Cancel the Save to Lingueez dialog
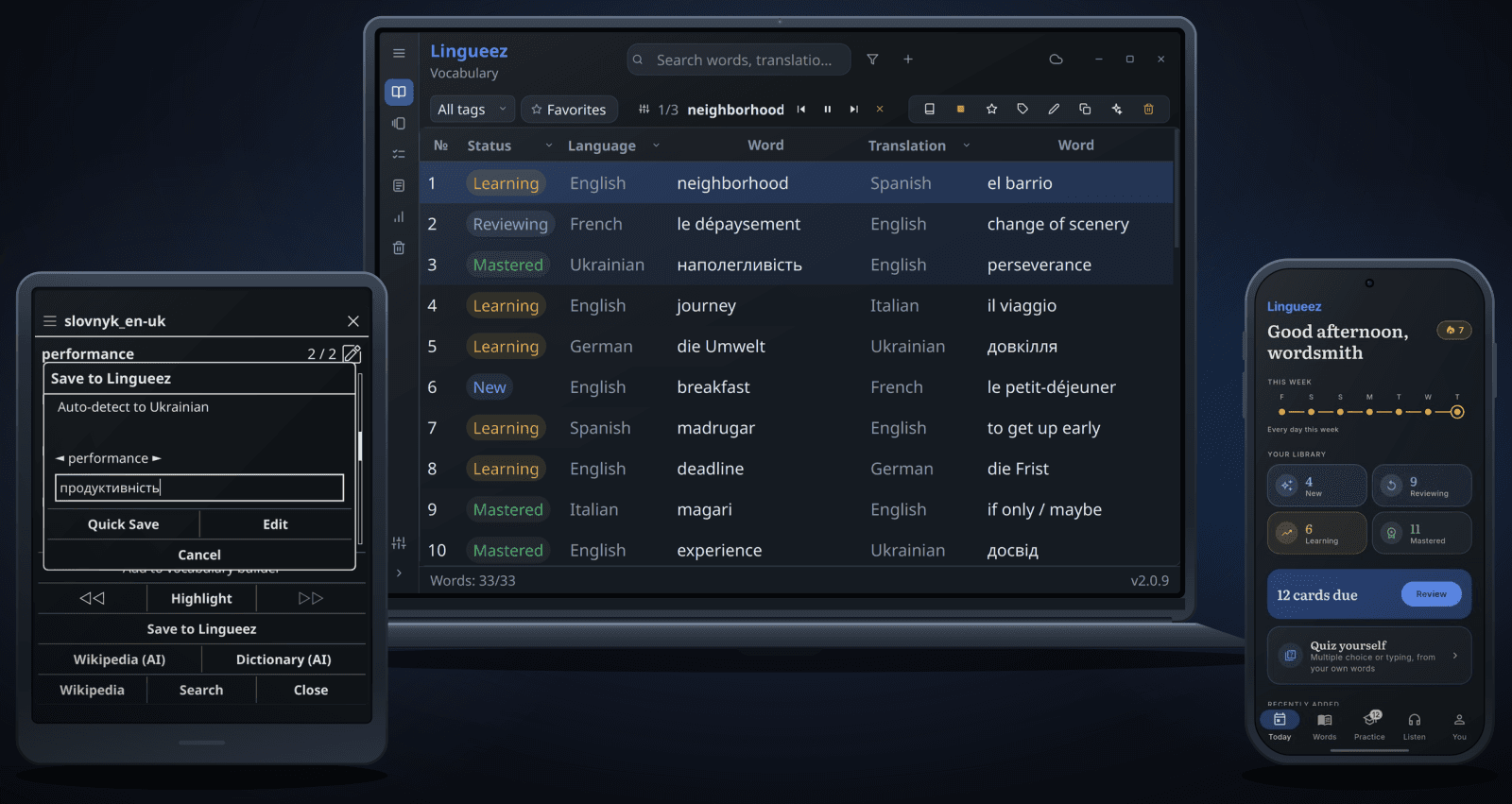1512x804 pixels. tap(199, 555)
